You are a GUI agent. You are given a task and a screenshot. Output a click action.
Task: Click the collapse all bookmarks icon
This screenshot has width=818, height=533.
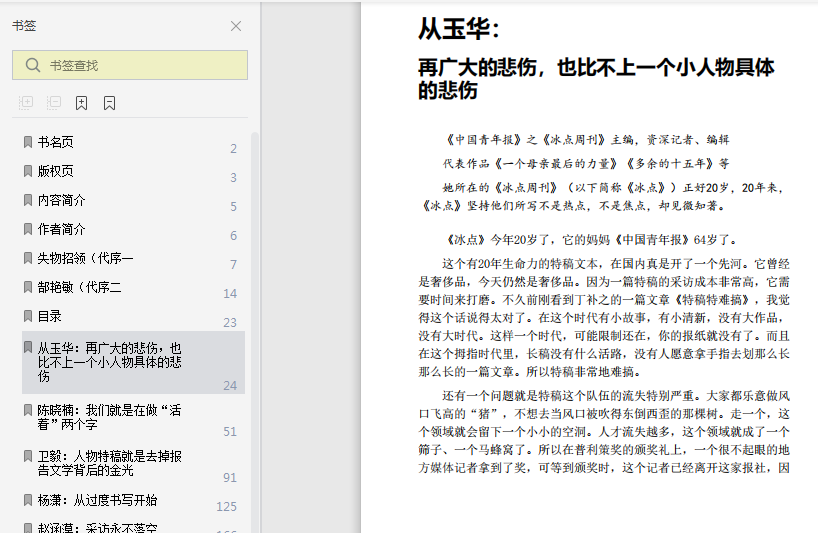(54, 103)
